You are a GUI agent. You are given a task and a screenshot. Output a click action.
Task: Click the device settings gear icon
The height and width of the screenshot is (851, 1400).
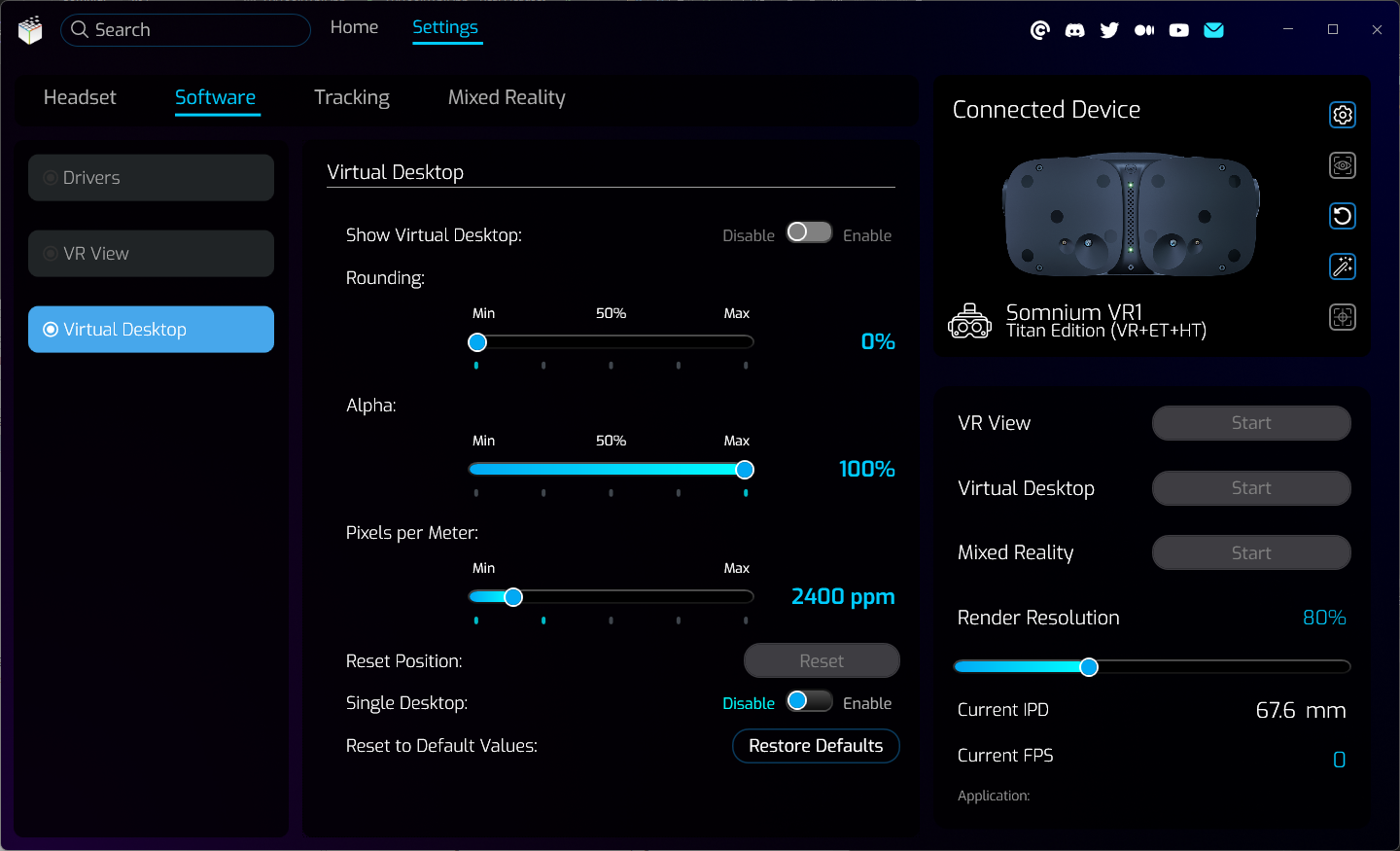[1343, 115]
